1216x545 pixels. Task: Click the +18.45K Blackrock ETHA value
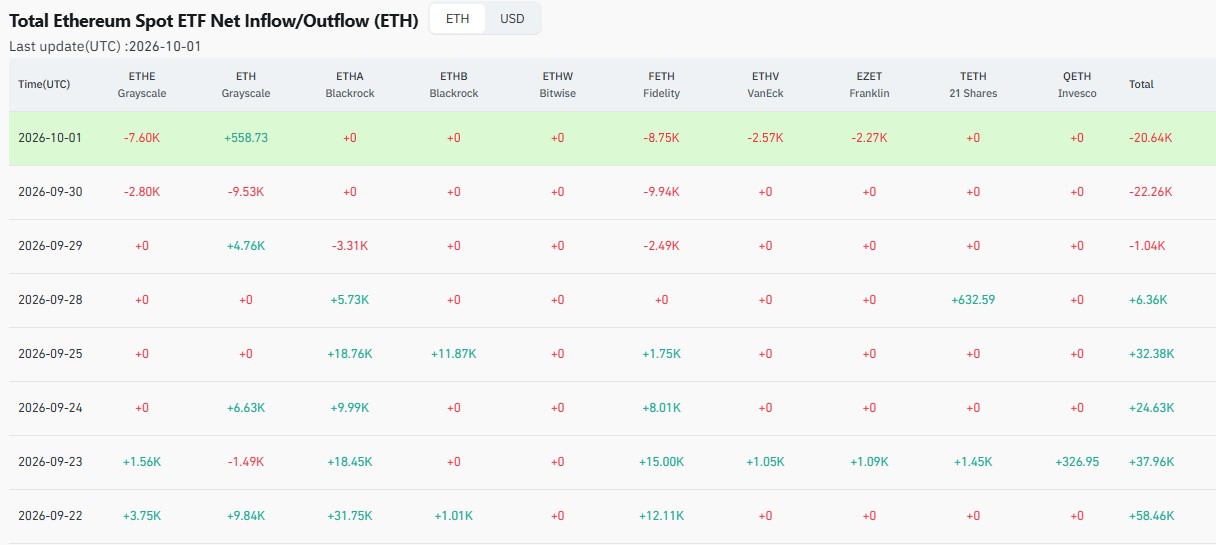[x=350, y=462]
